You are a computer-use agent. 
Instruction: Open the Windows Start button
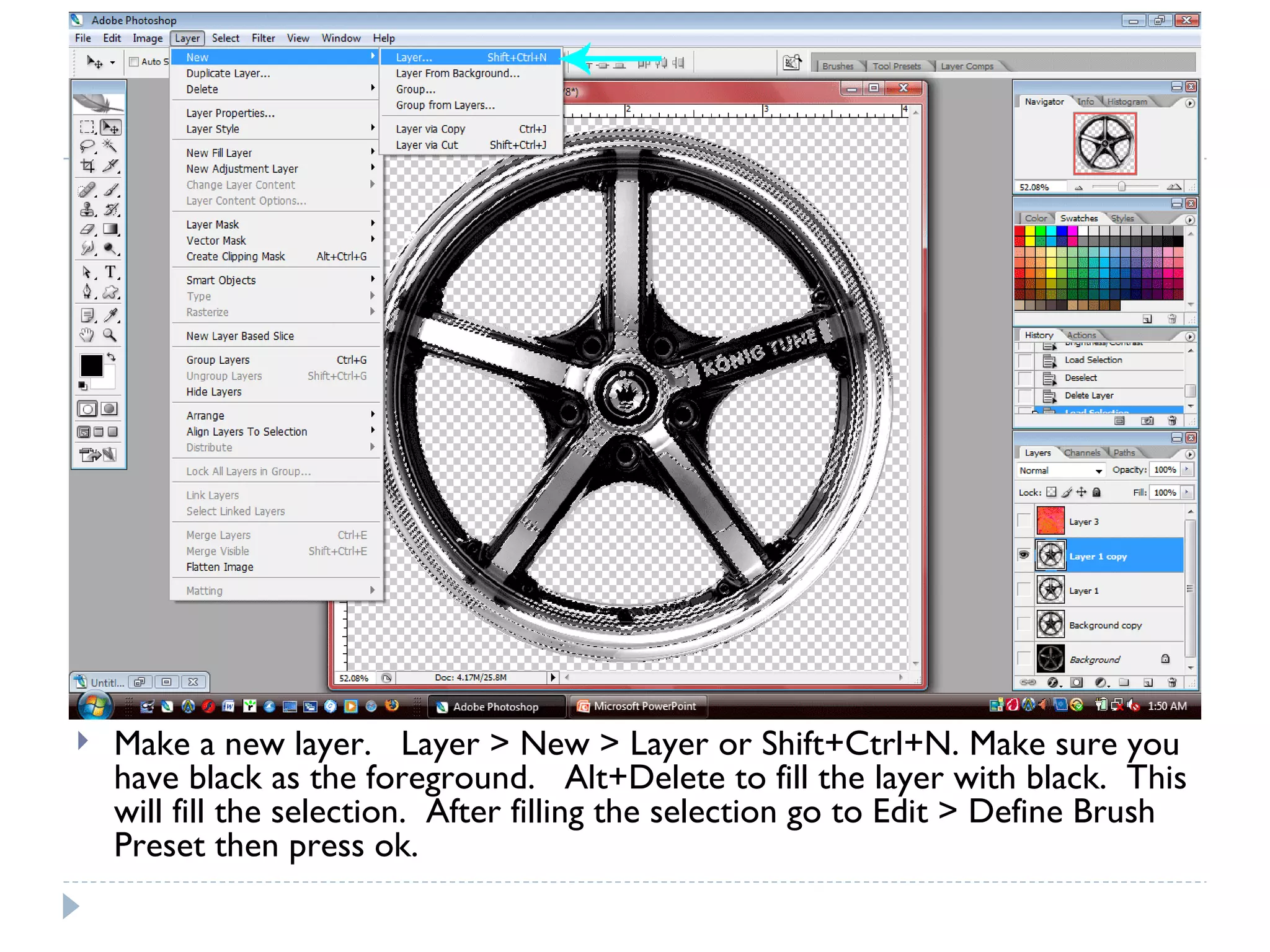pyautogui.click(x=95, y=706)
